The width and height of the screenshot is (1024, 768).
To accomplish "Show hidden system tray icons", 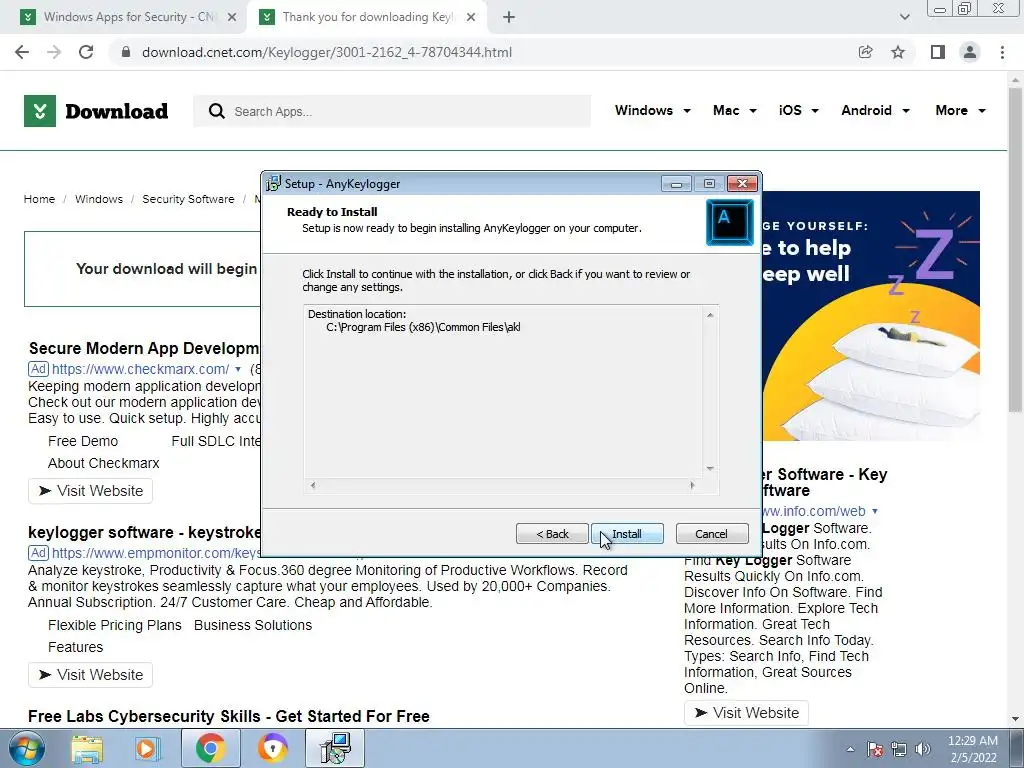I will coord(850,749).
